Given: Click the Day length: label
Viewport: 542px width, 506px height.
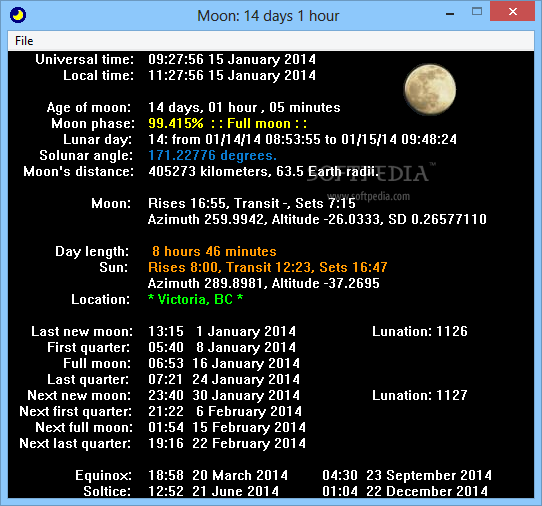Looking at the screenshot, I should [x=92, y=251].
